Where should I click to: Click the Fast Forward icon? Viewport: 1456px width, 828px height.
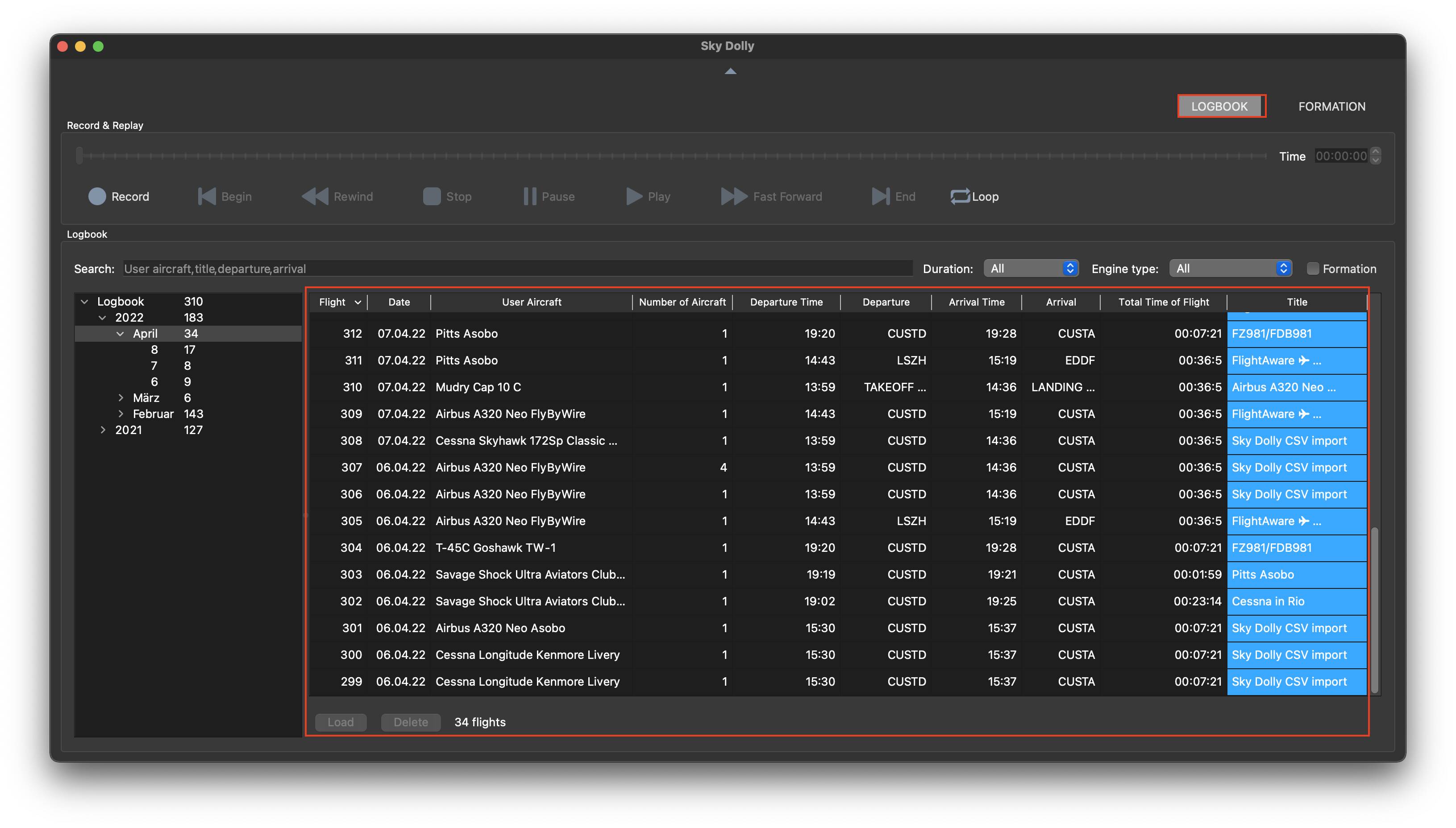pos(734,196)
